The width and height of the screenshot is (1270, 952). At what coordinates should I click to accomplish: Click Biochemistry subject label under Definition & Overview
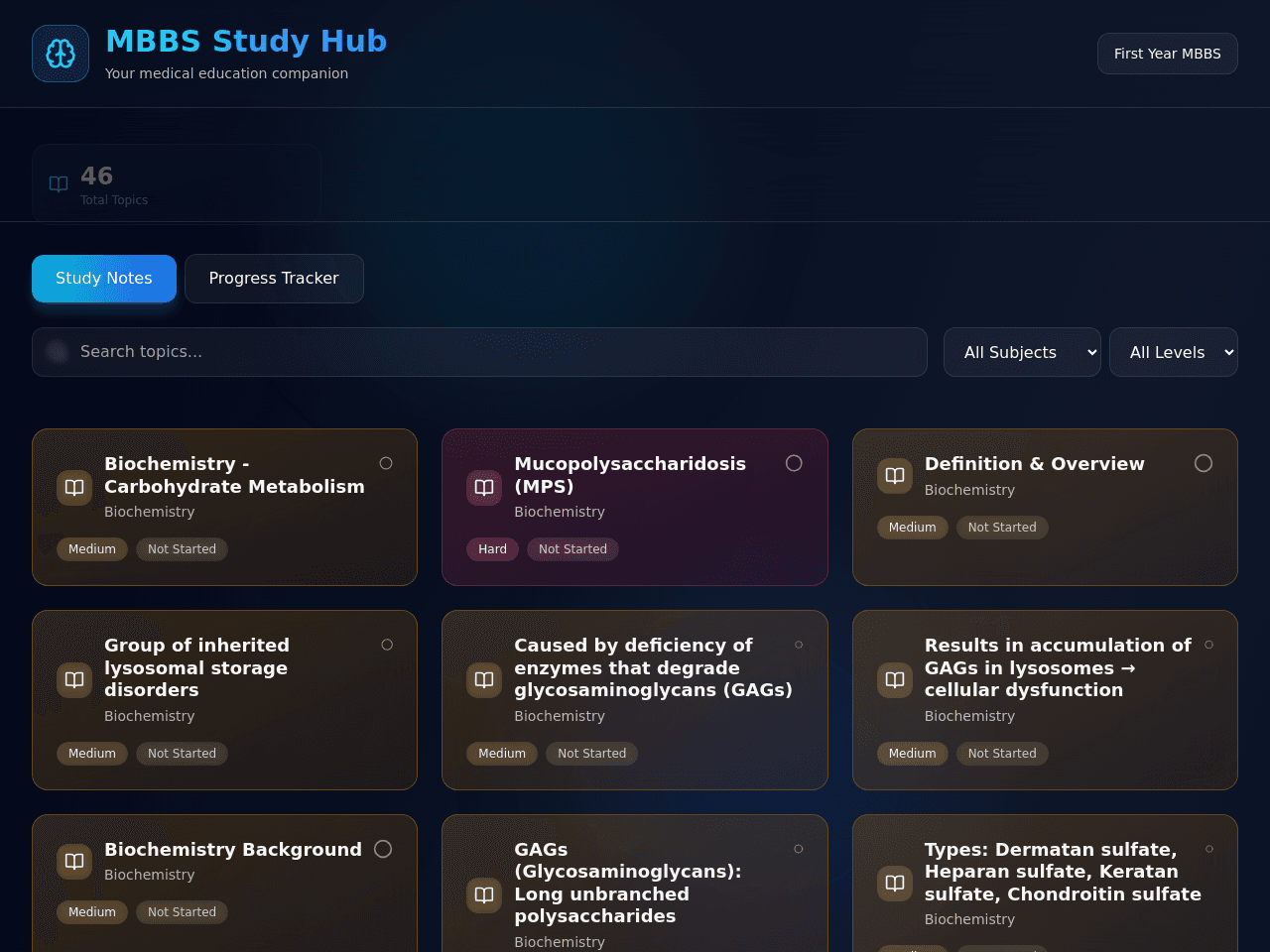point(969,490)
